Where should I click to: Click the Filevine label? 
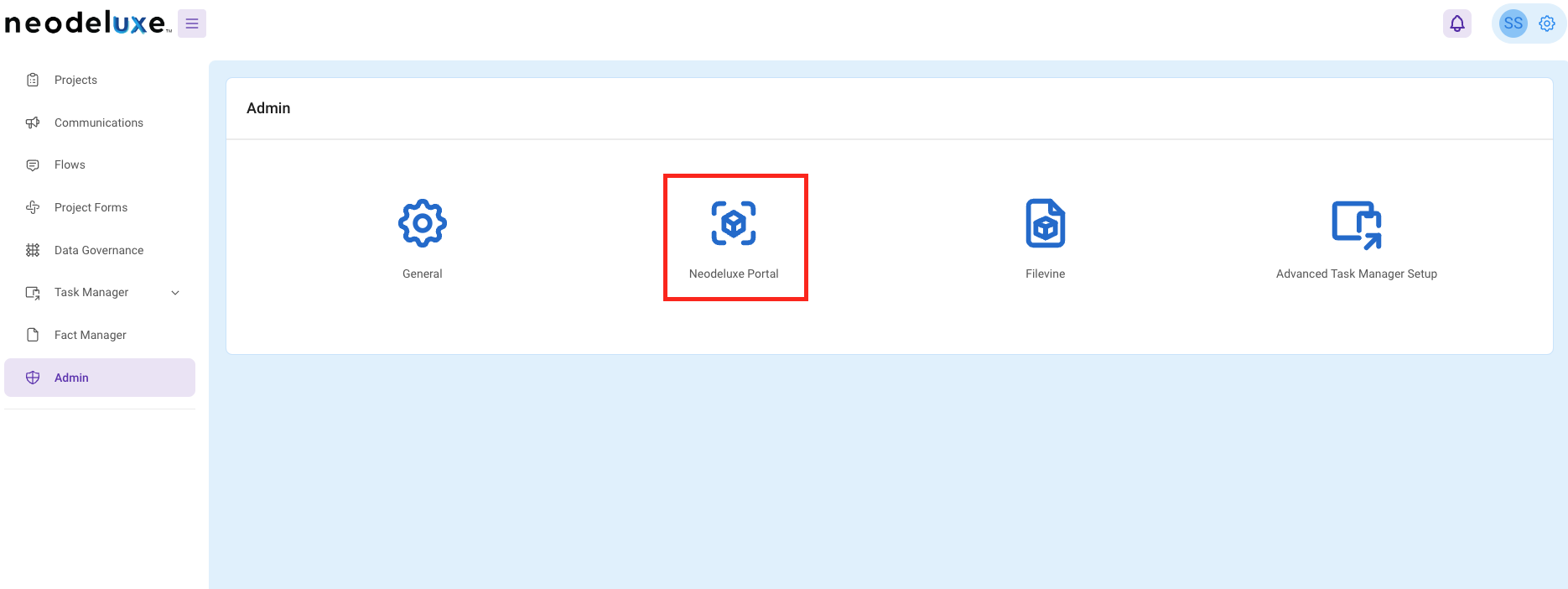[x=1046, y=274]
